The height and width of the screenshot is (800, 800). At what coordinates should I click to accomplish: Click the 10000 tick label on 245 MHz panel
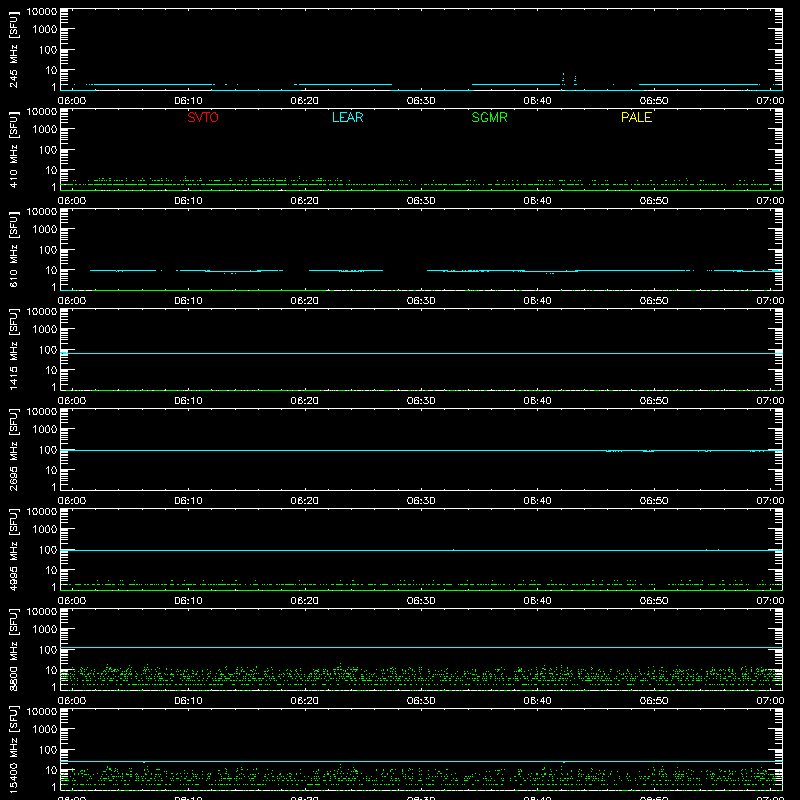tap(42, 12)
